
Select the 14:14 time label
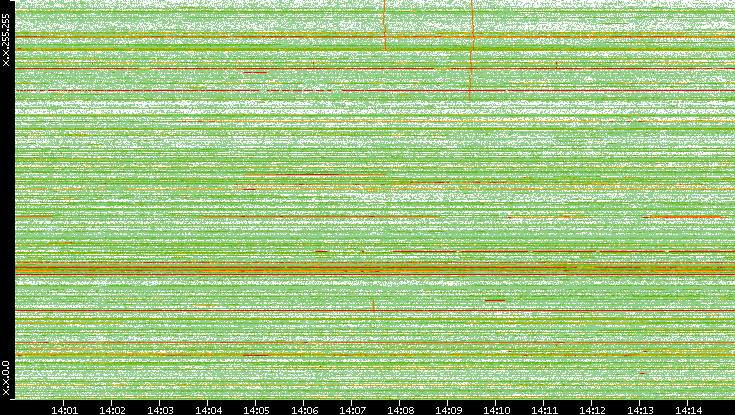688,410
